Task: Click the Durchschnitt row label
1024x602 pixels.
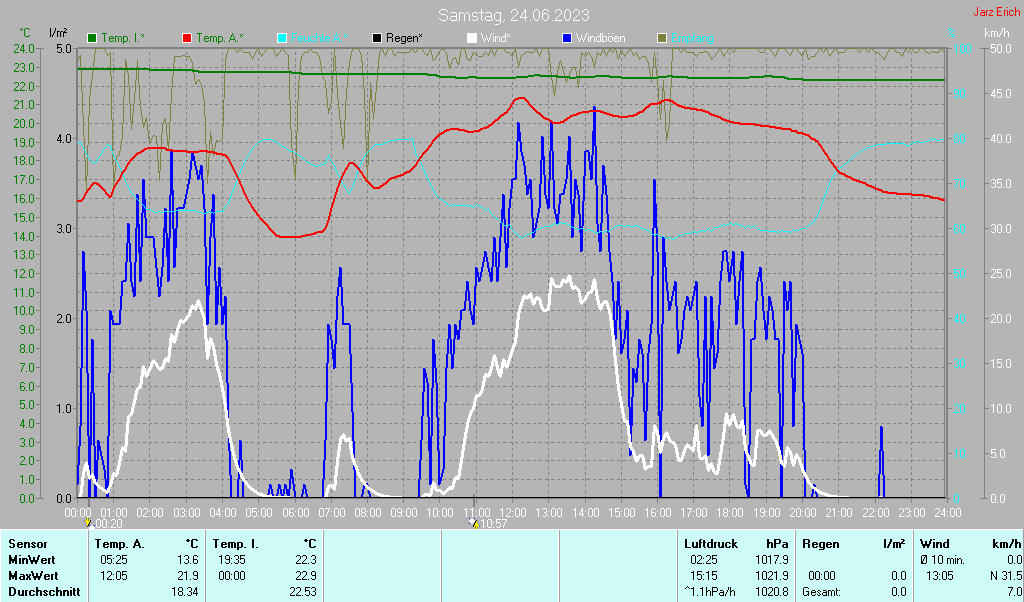Action: click(42, 592)
